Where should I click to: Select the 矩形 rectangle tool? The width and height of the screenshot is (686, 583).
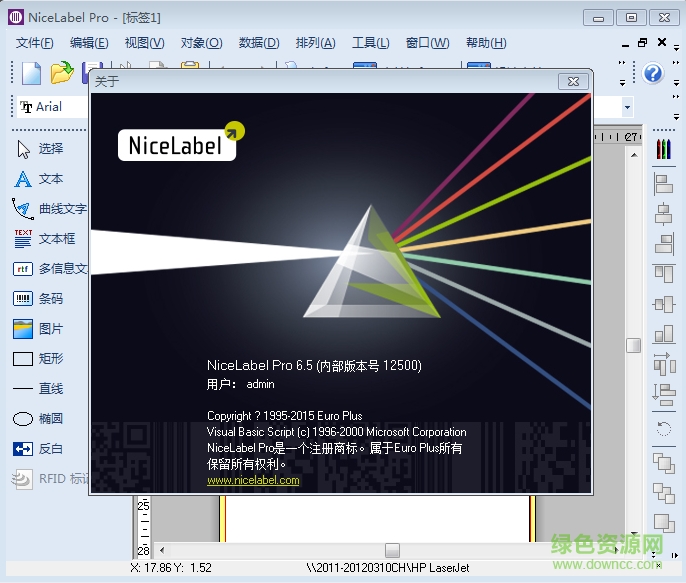38,359
